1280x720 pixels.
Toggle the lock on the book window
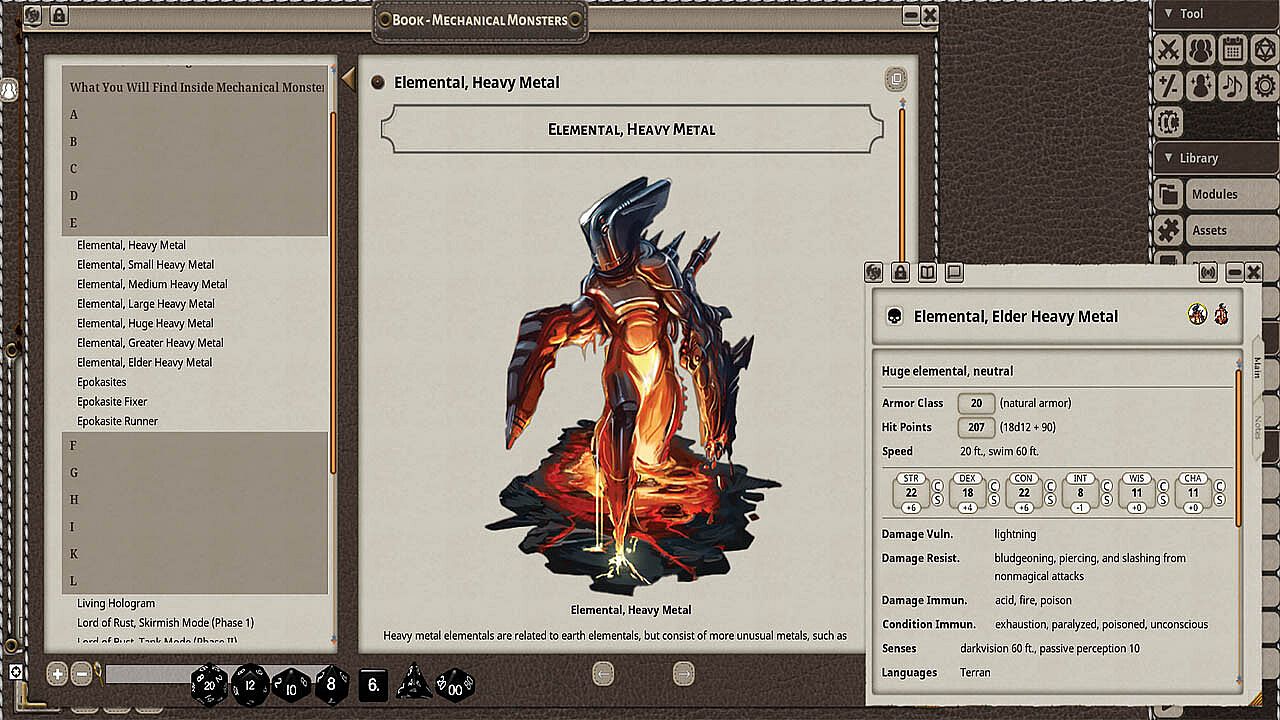coord(58,16)
